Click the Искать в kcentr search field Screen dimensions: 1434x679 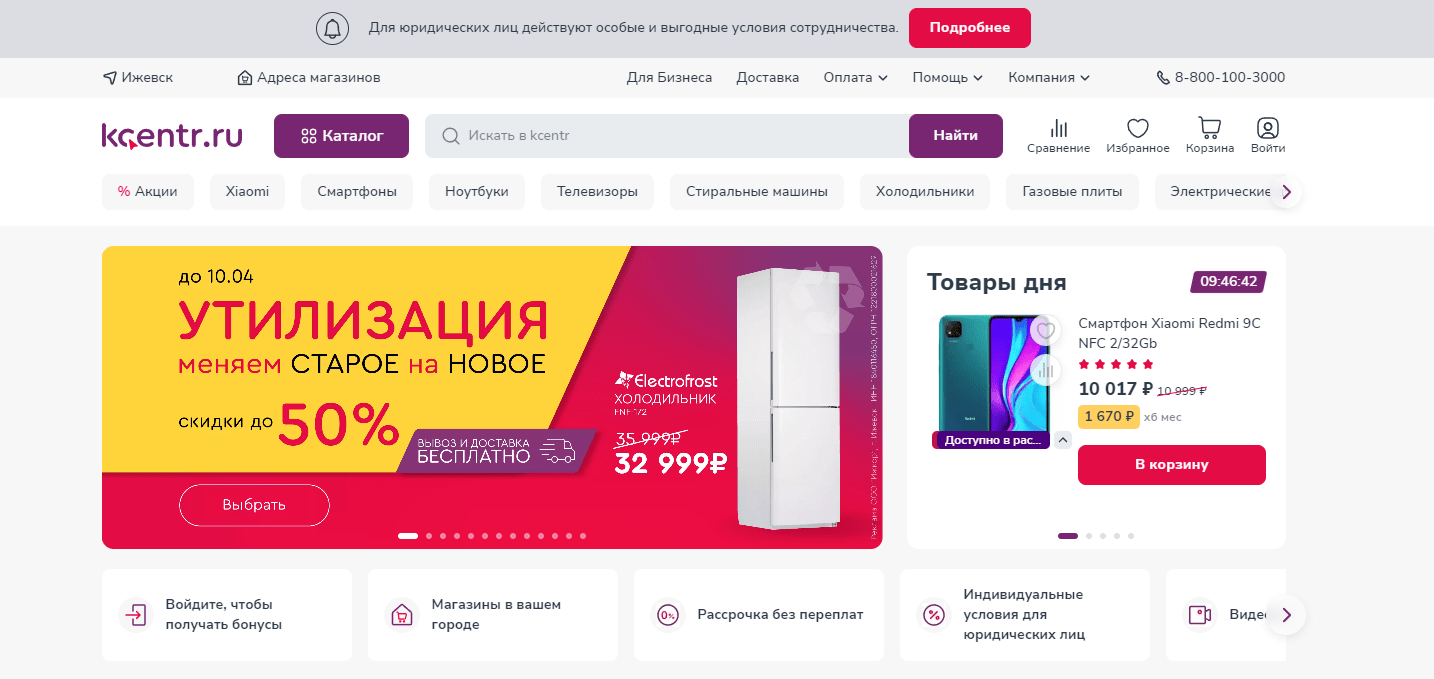click(667, 136)
